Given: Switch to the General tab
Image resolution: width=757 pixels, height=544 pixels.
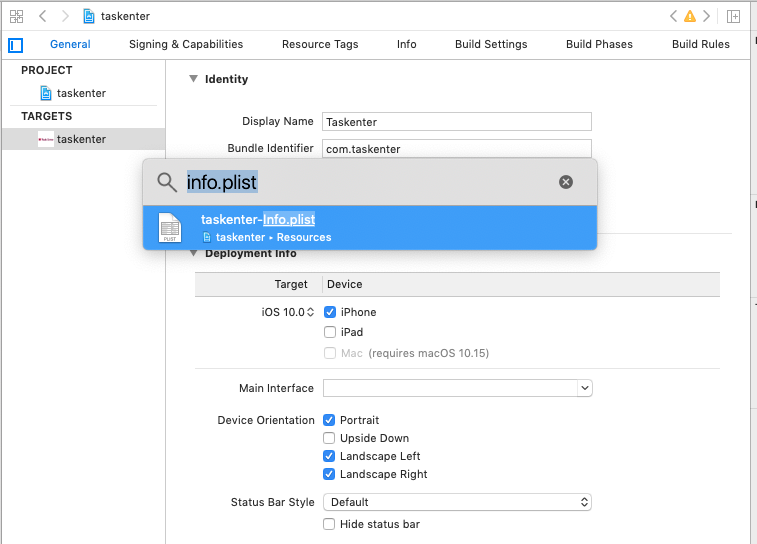Looking at the screenshot, I should coord(70,44).
